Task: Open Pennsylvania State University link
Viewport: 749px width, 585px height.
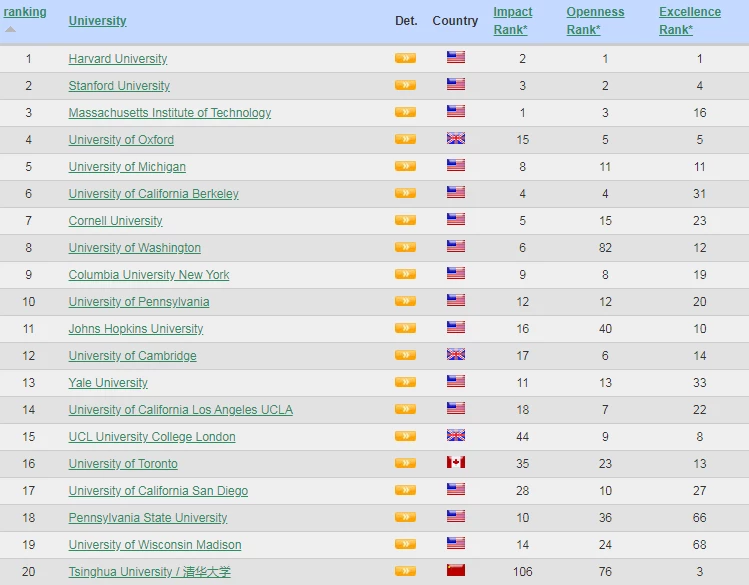Action: point(148,517)
